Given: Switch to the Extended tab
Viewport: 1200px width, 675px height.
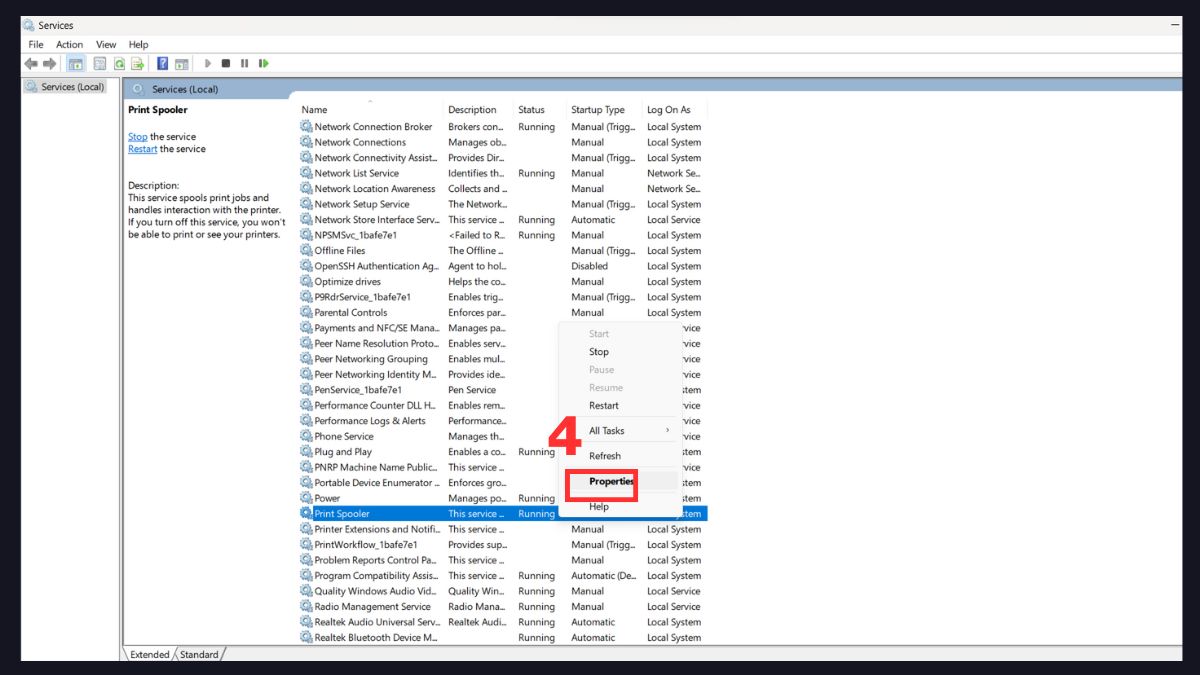Looking at the screenshot, I should 150,655.
